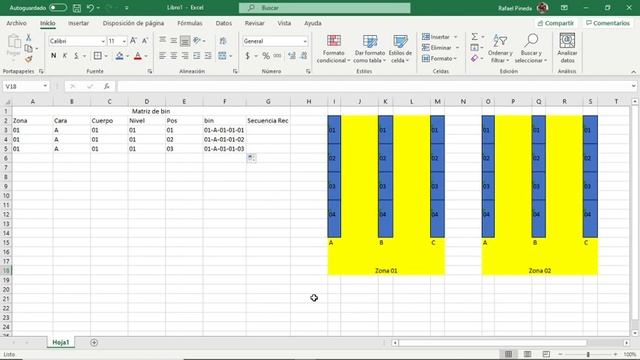Open Buscar y seleccionar menu

pos(531,49)
